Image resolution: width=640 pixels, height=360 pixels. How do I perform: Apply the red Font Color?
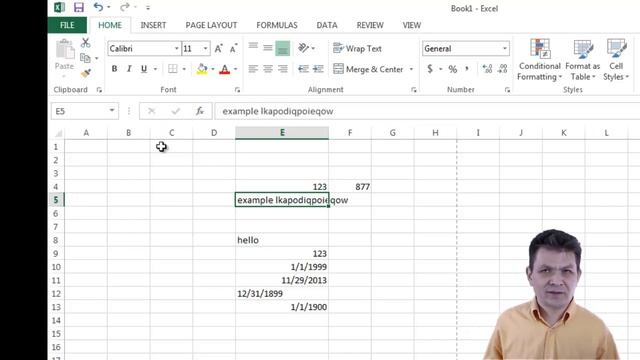tap(224, 69)
